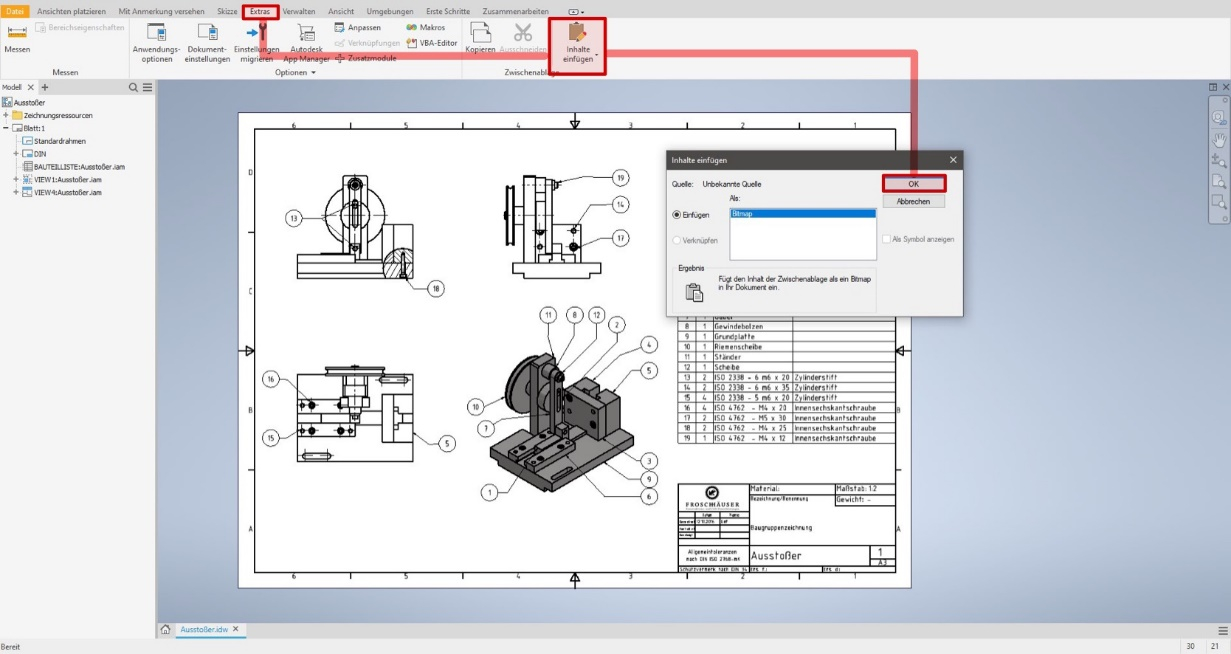Click the view tiling icon top right
The width and height of the screenshot is (1231, 654).
(x=1214, y=88)
